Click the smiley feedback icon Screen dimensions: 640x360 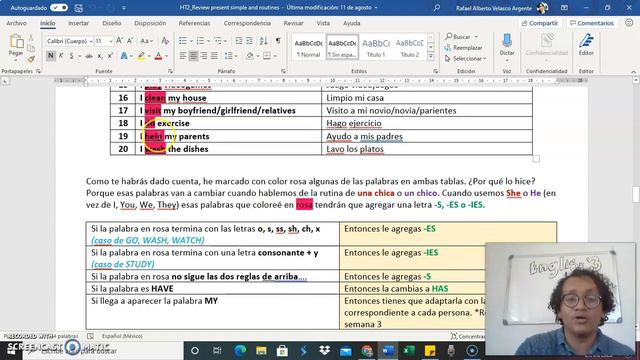coord(629,23)
